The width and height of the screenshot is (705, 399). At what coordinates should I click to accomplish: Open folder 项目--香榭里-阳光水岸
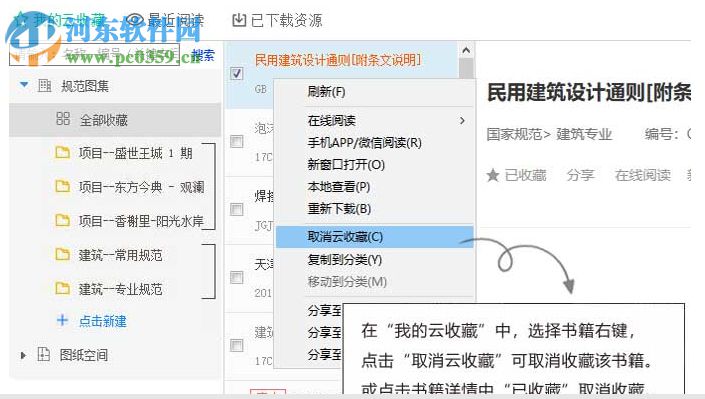click(141, 221)
